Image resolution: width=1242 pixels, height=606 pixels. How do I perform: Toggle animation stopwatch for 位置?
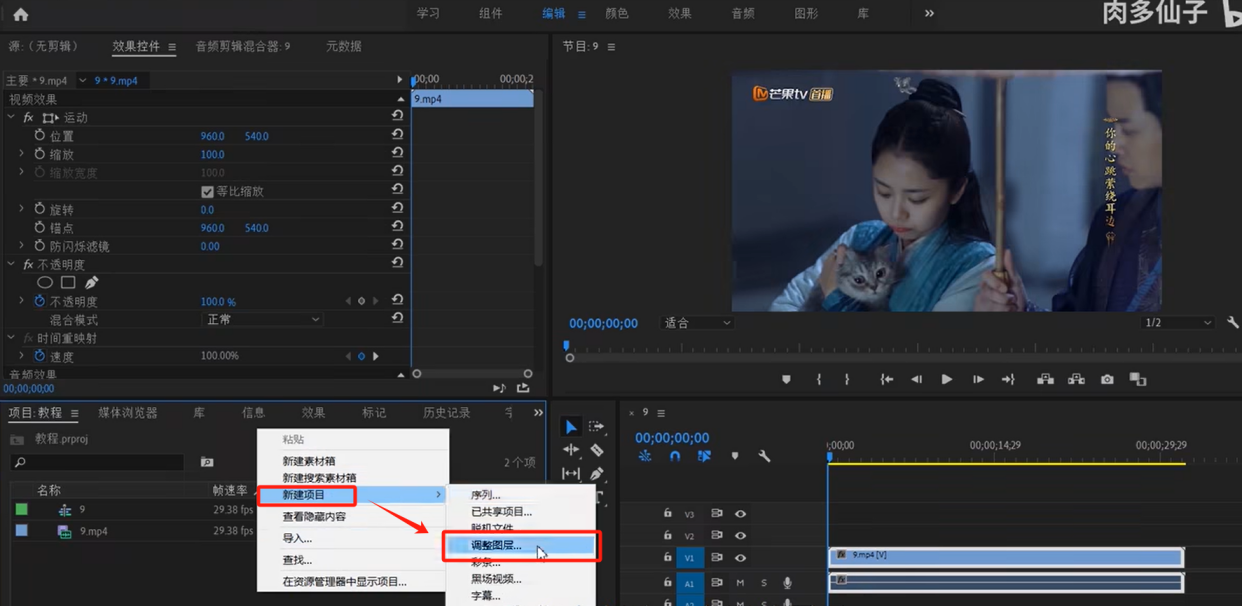pos(40,135)
